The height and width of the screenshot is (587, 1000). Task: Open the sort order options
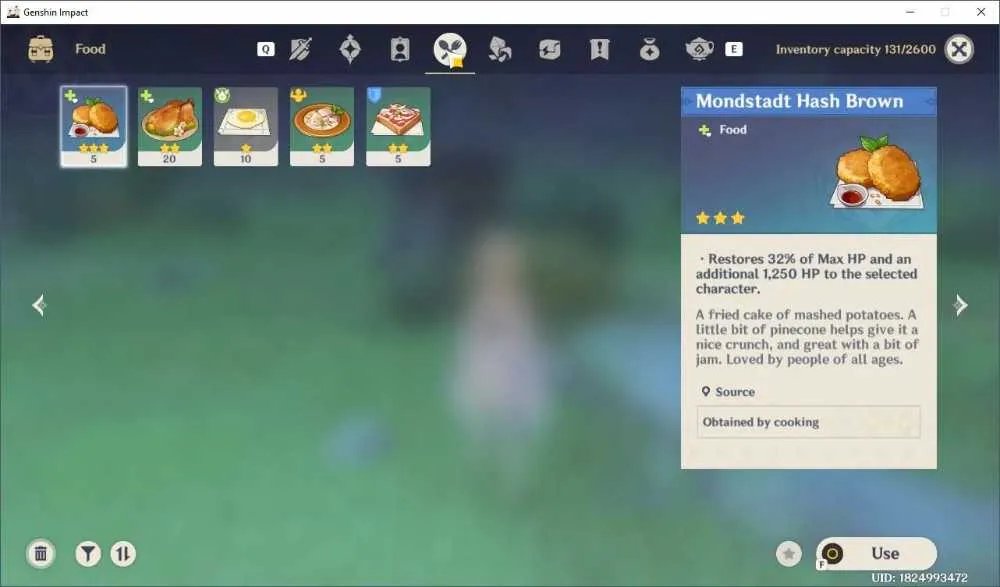pos(123,553)
